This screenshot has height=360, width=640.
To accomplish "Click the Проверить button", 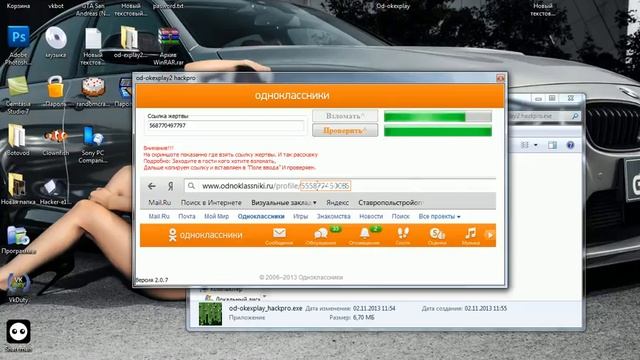I will pyautogui.click(x=345, y=131).
